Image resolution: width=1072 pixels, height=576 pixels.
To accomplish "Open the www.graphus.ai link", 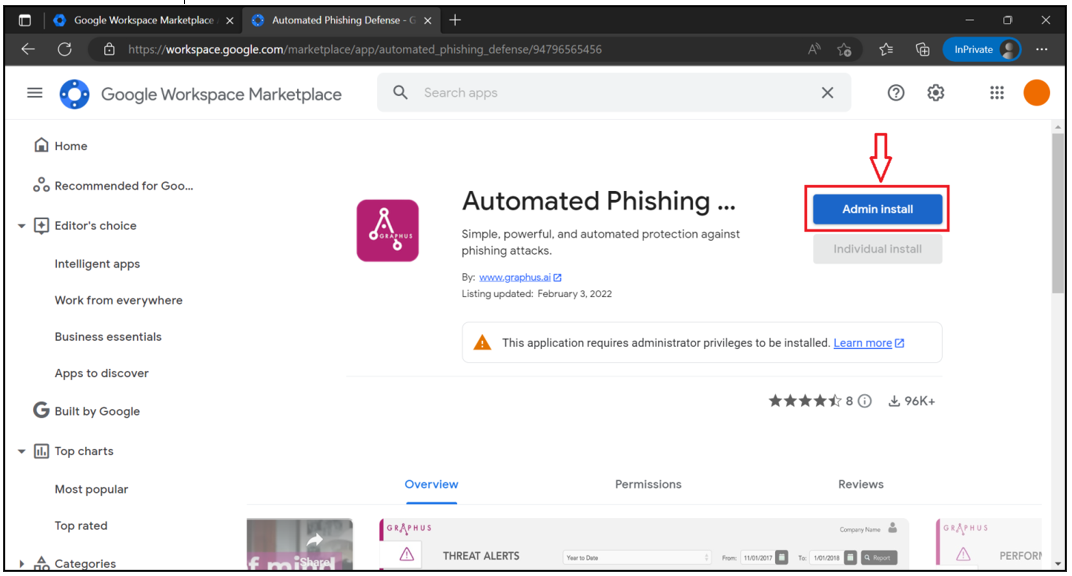I will pyautogui.click(x=515, y=277).
